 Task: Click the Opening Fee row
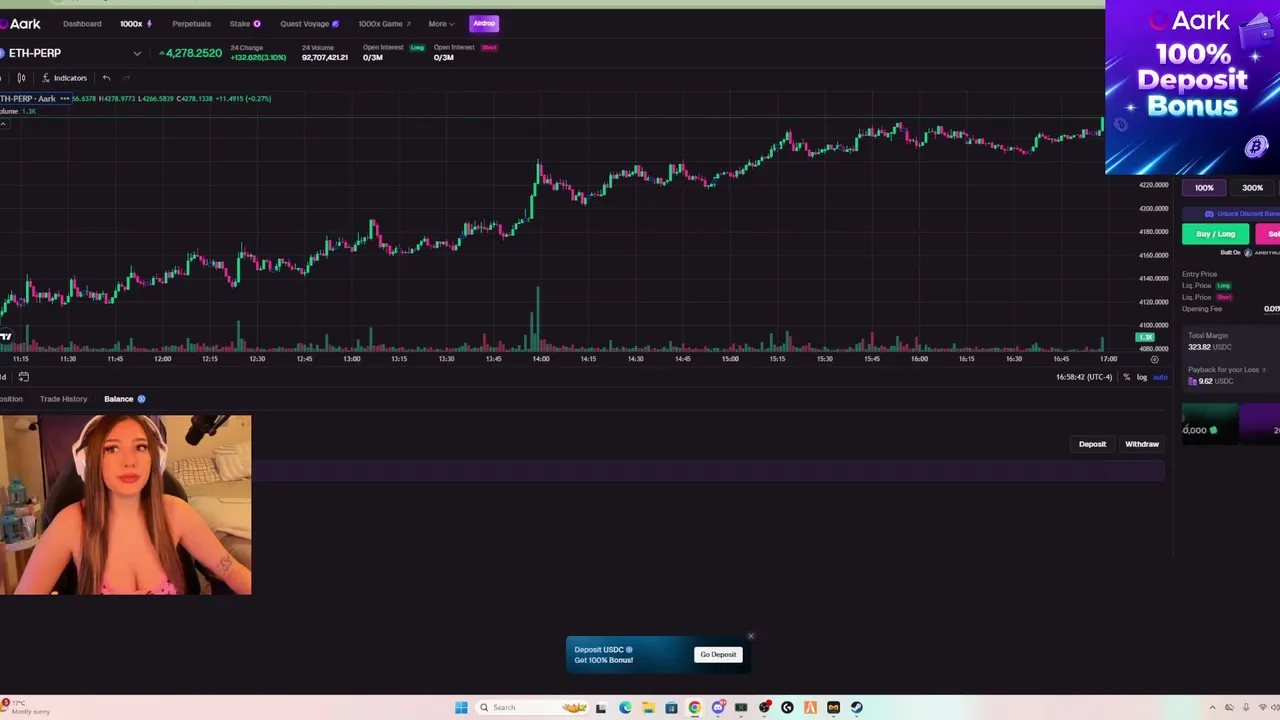pos(1230,309)
